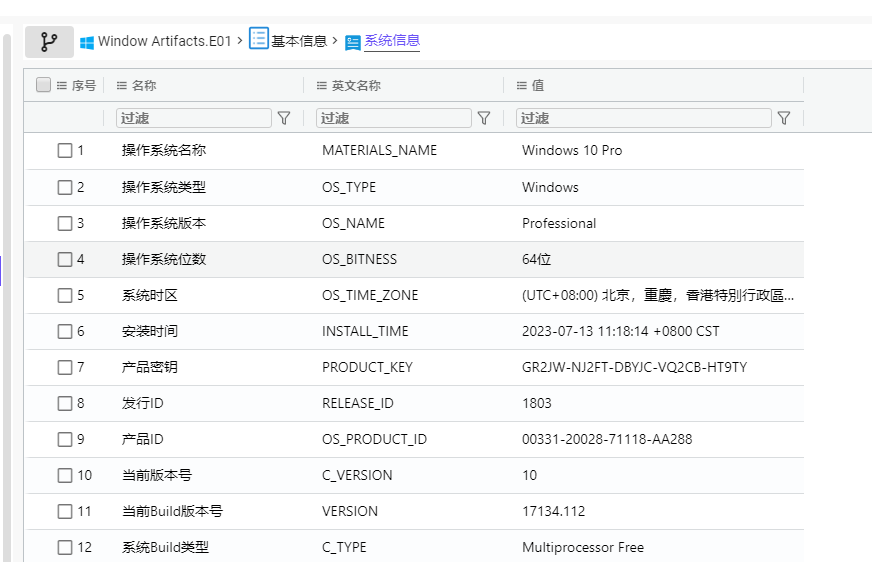Check the row 6 安装时间 checkbox
Screen dimensions: 872x562
pos(65,331)
